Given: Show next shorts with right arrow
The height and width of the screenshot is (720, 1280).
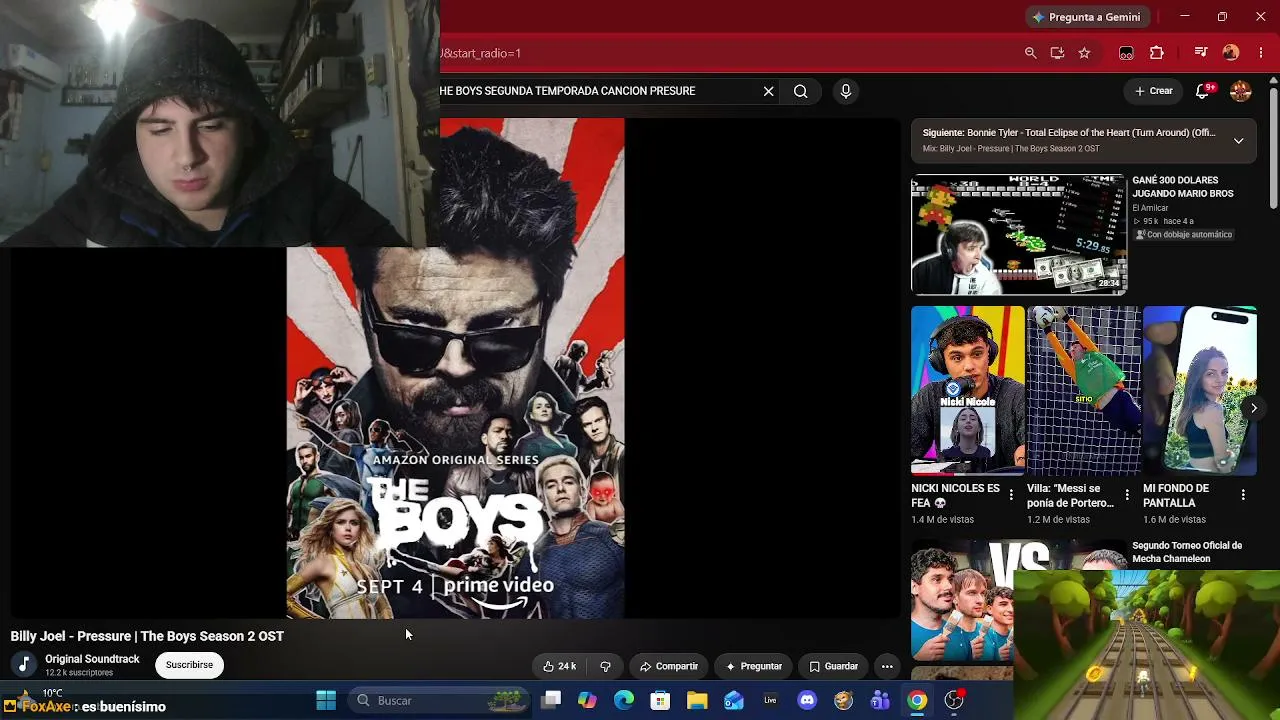Looking at the screenshot, I should click(x=1253, y=408).
